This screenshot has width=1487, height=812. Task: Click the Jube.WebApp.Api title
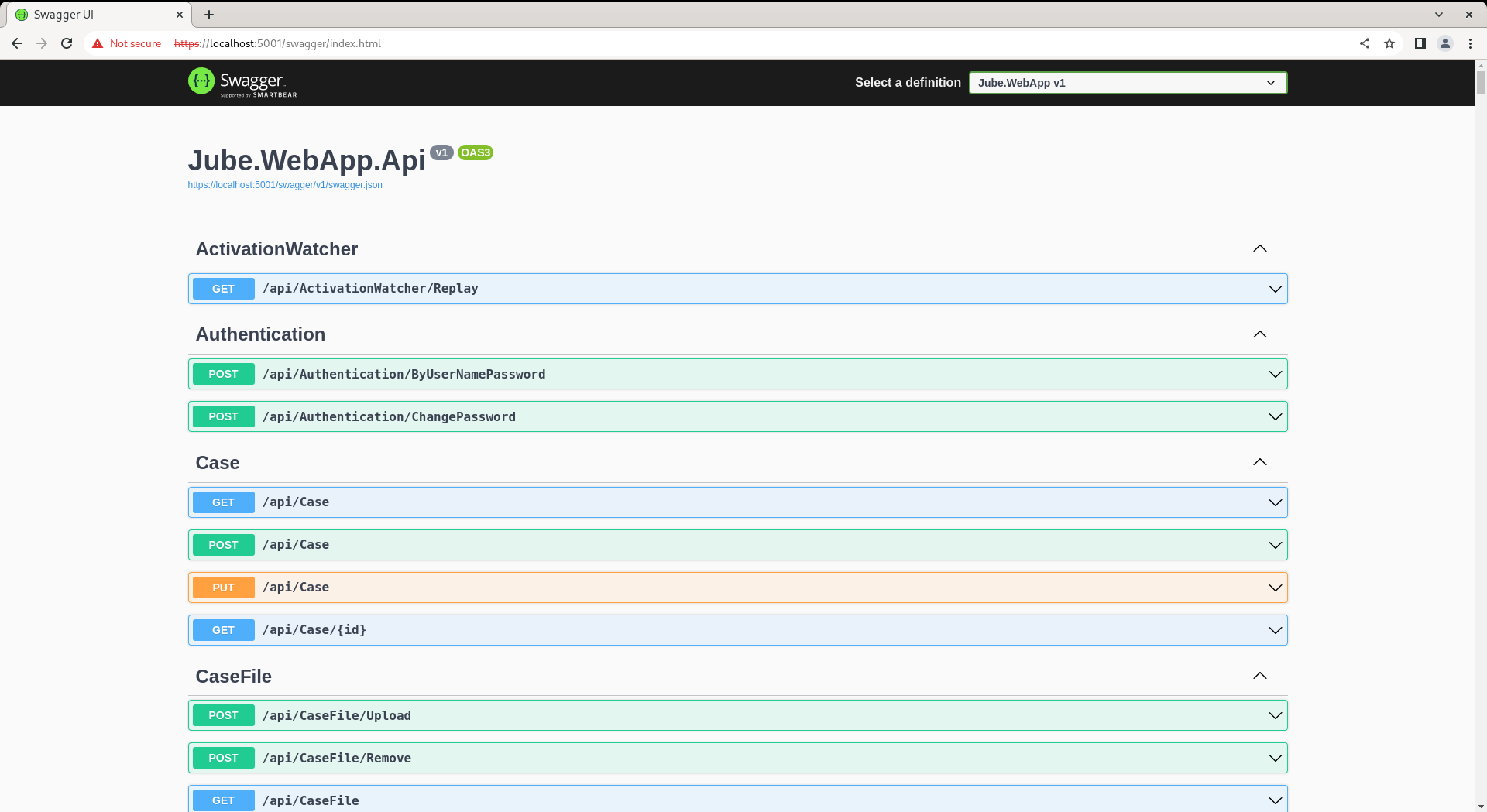coord(307,160)
